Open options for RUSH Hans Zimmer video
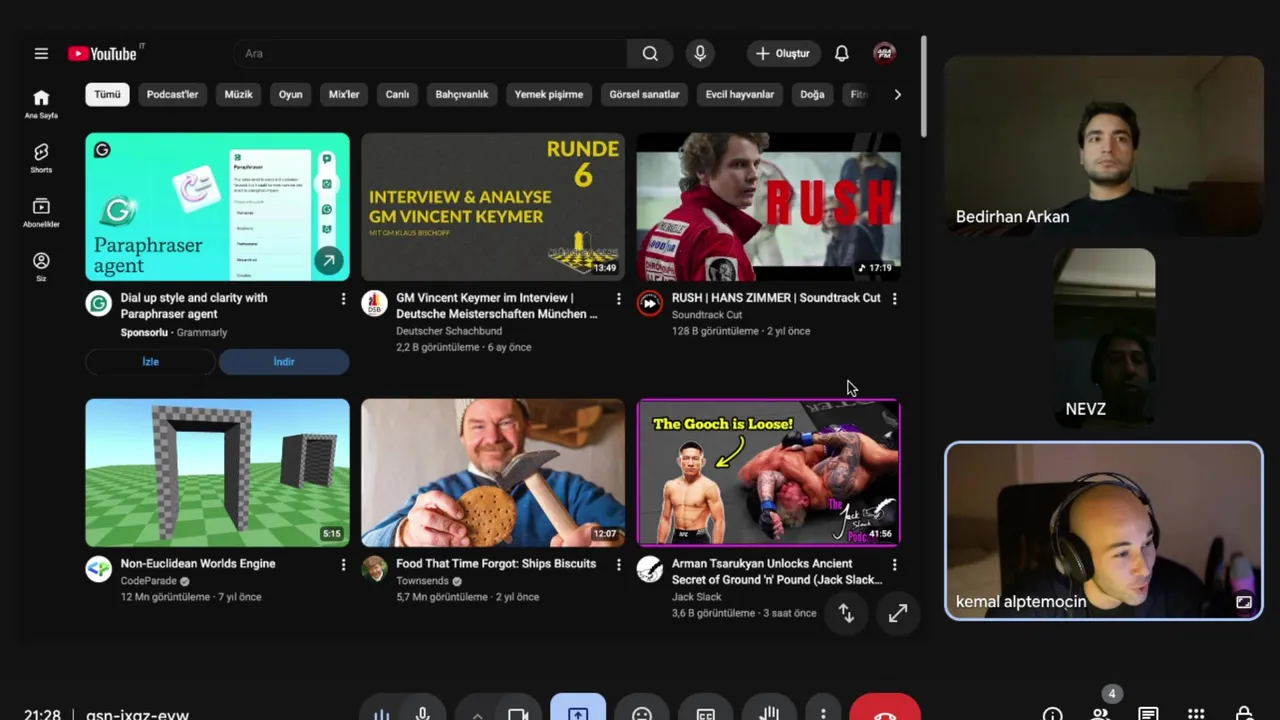Viewport: 1280px width, 720px height. pyautogui.click(x=894, y=299)
